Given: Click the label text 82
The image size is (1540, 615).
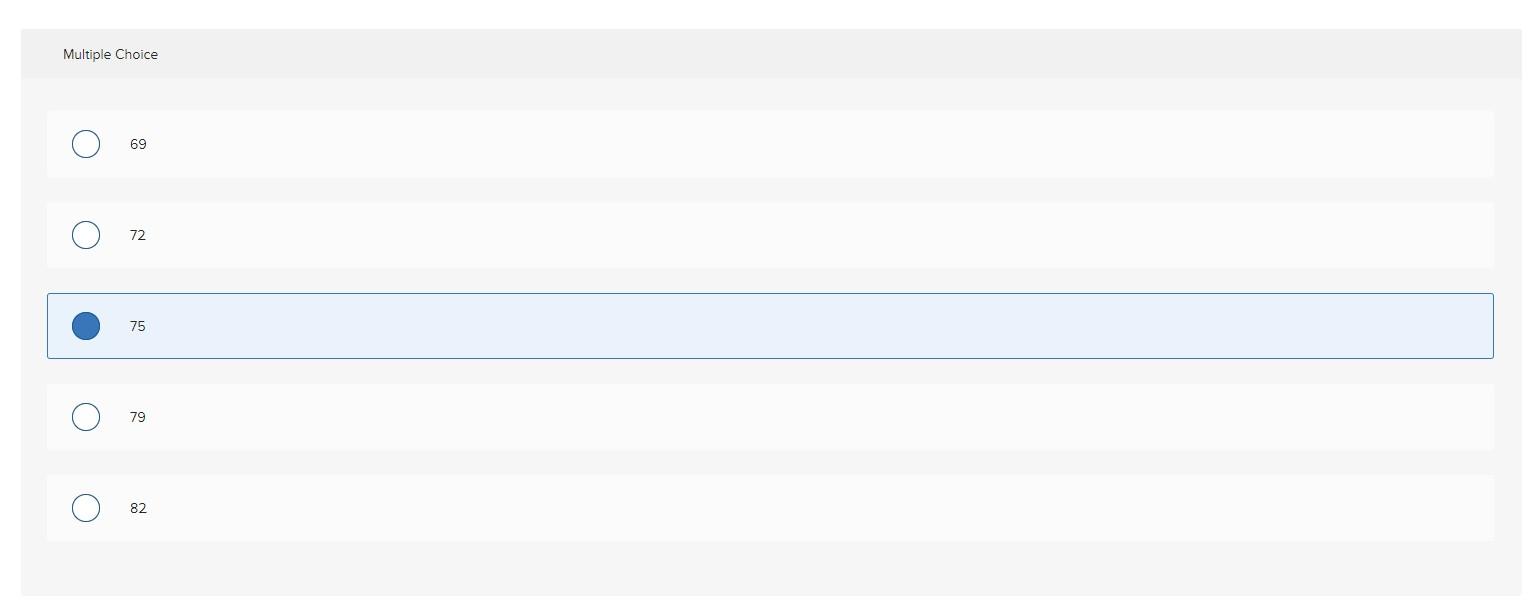Looking at the screenshot, I should (x=138, y=507).
